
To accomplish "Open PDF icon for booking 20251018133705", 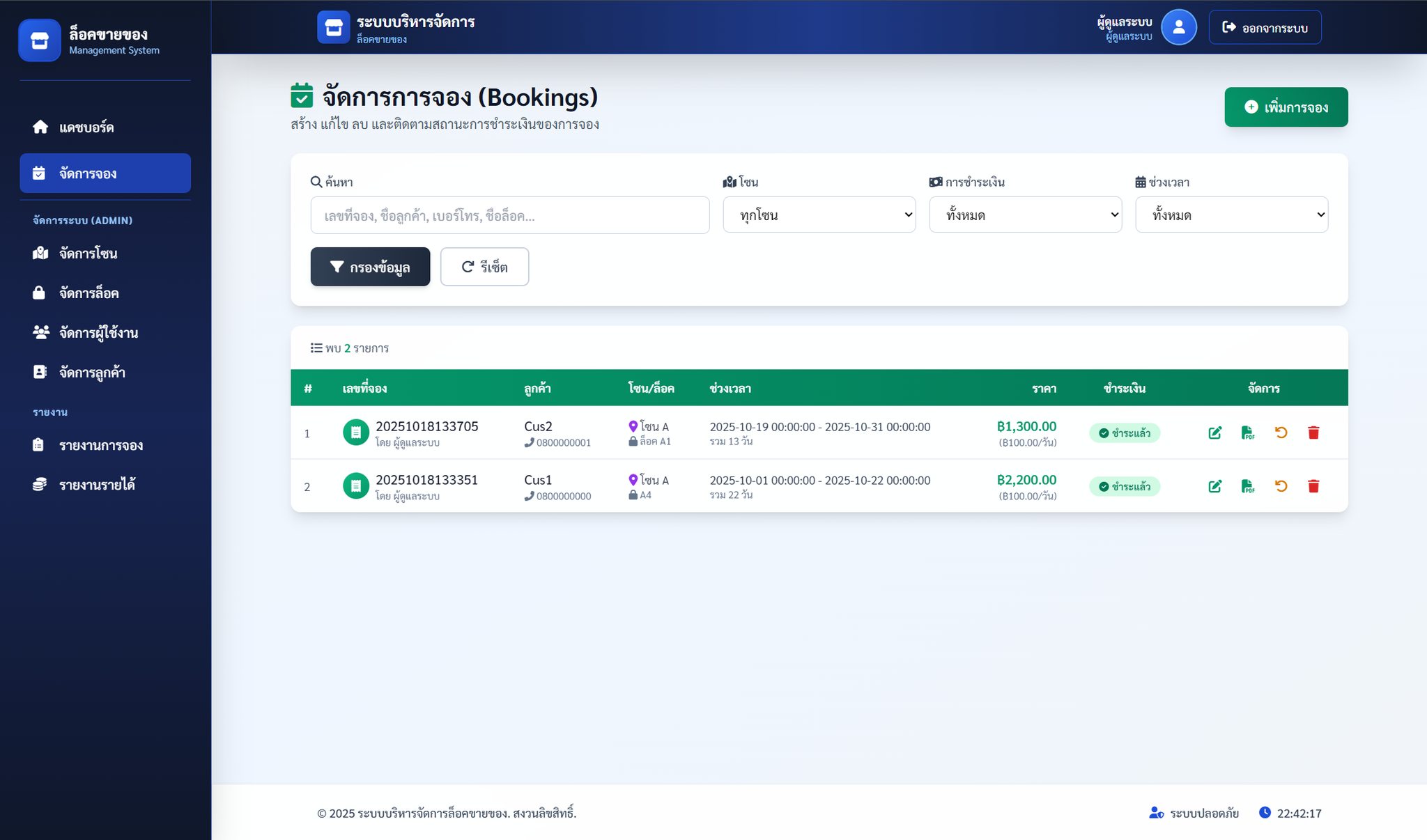I will pyautogui.click(x=1247, y=433).
